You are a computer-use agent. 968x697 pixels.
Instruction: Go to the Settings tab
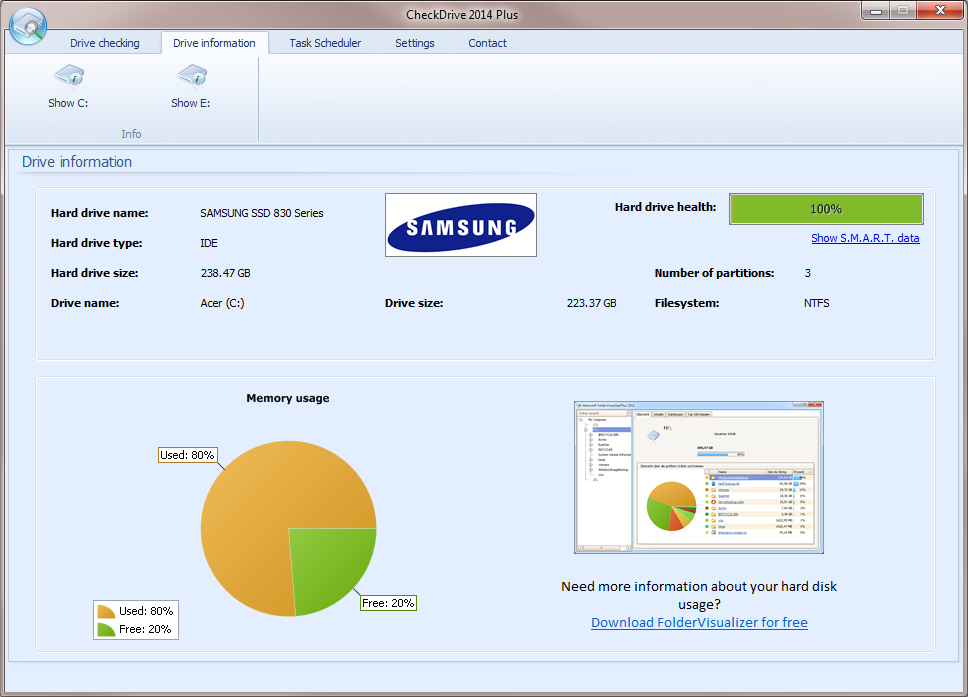click(x=414, y=43)
